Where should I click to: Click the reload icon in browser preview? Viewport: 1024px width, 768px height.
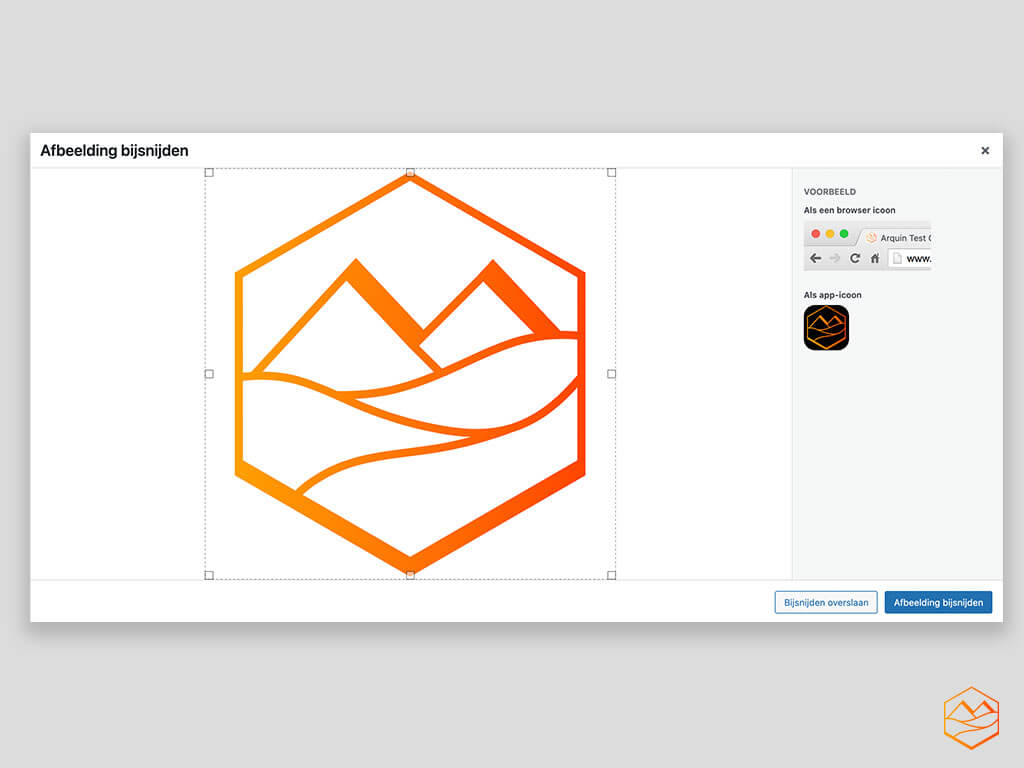tap(855, 258)
